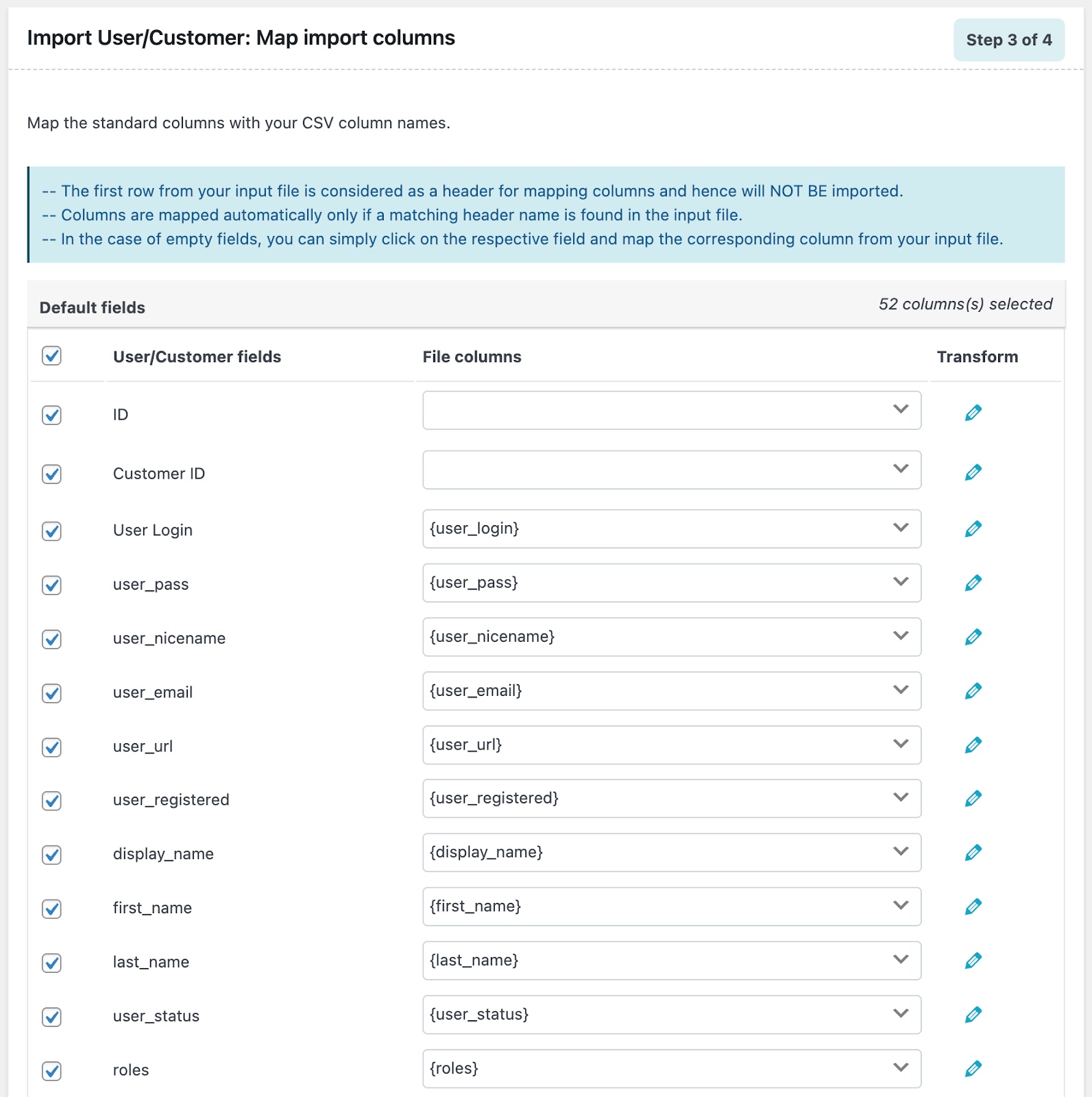Viewport: 1092px width, 1097px height.
Task: Open transform editor for Customer ID row
Action: (973, 472)
